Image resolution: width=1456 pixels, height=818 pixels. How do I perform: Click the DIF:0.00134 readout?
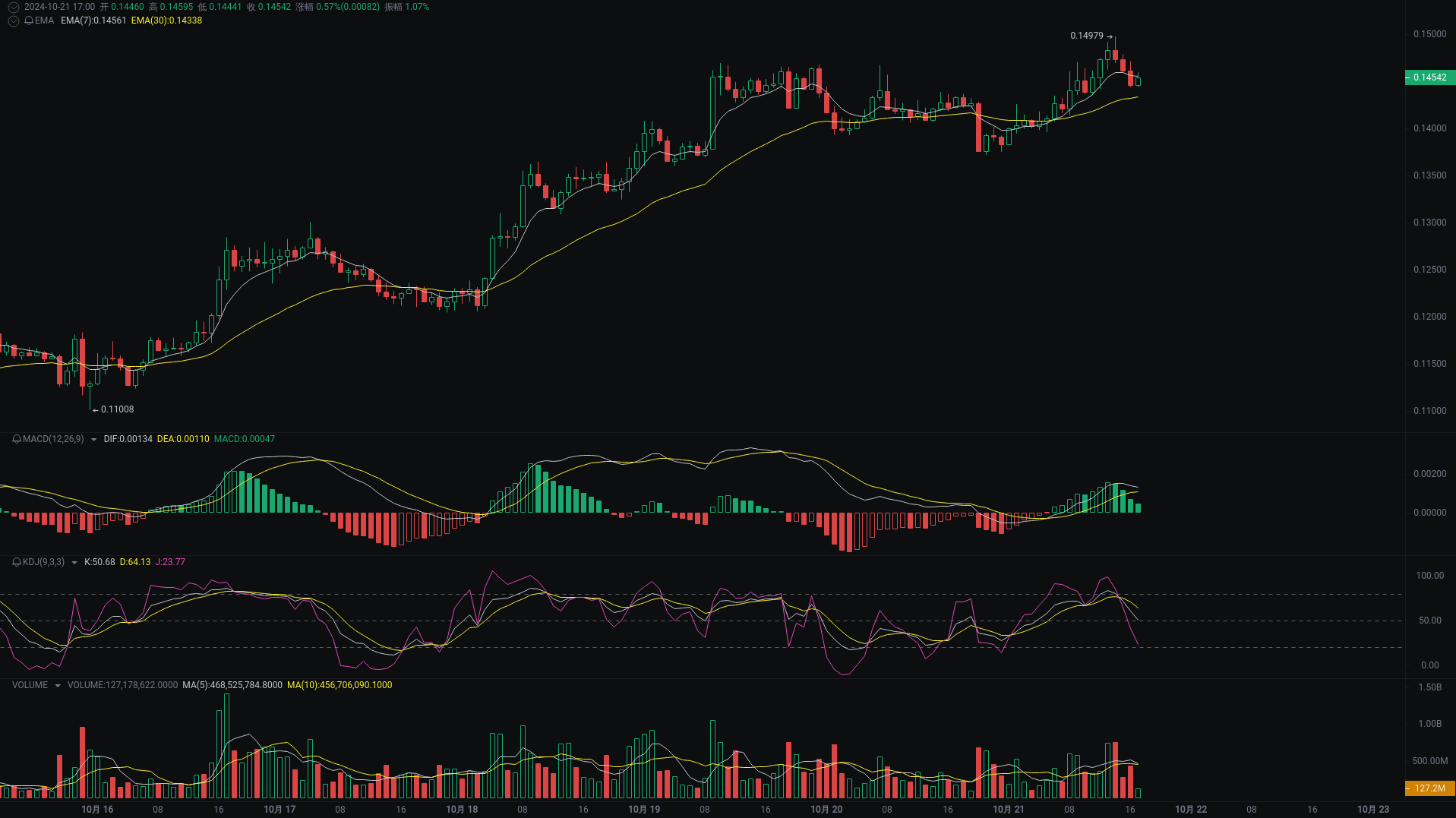(128, 439)
